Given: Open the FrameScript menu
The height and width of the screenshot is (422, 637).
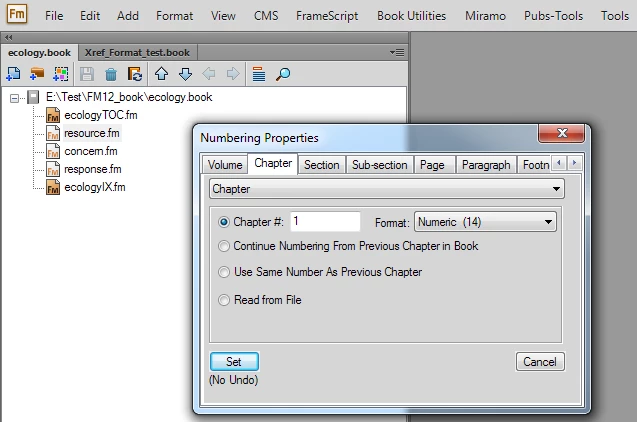Looking at the screenshot, I should [x=327, y=16].
